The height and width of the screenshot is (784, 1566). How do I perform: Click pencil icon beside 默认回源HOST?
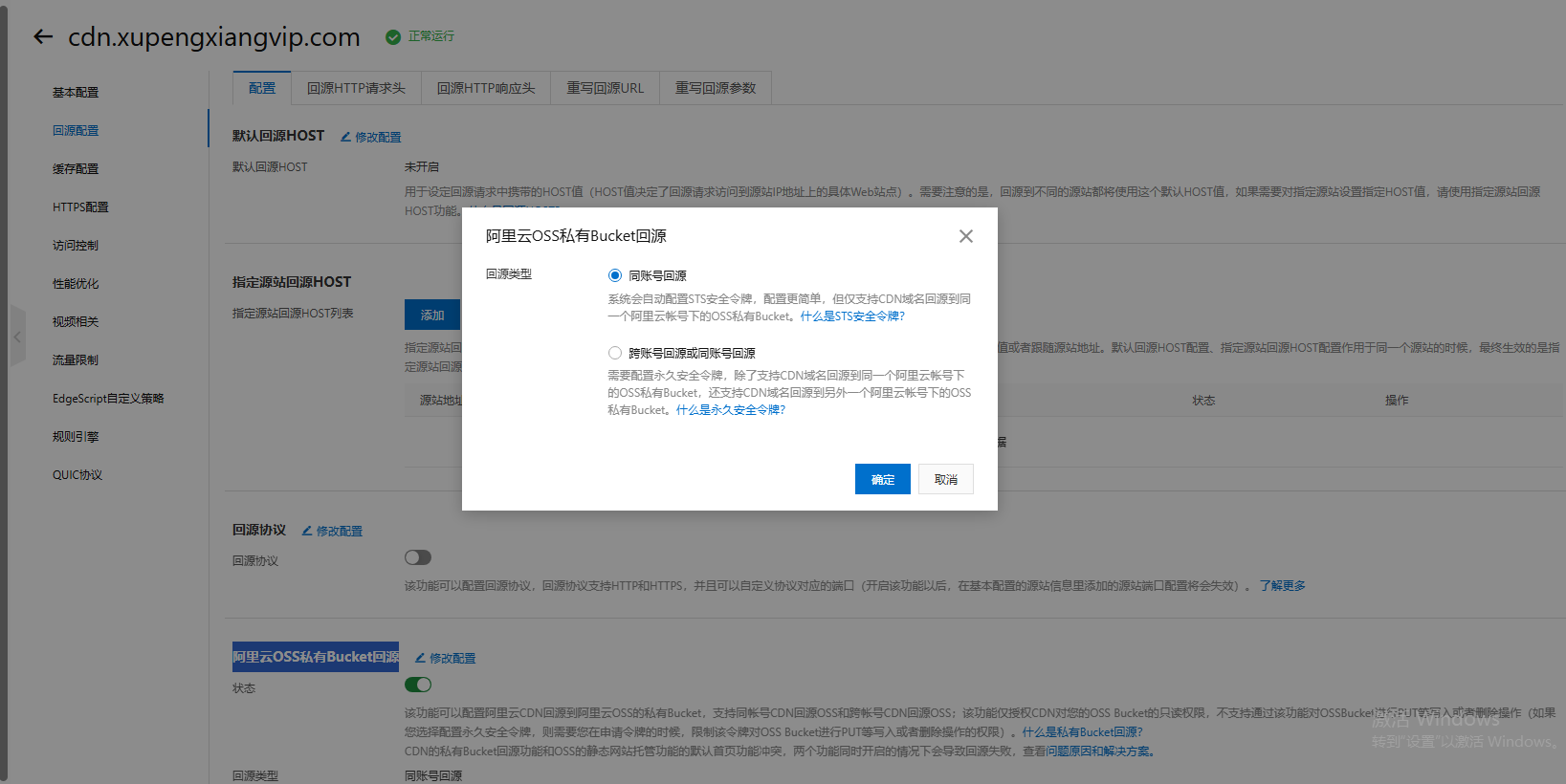[345, 137]
